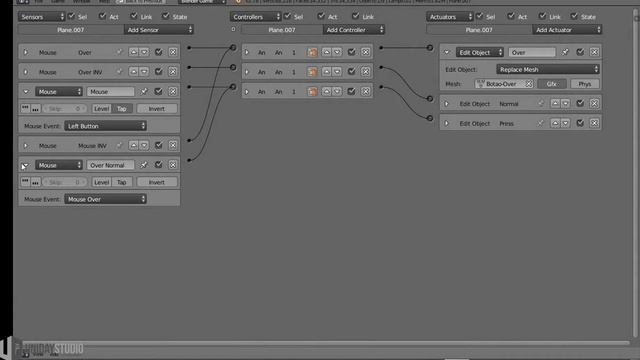Delete the Over Normal sensor
The height and width of the screenshot is (360, 640).
(x=173, y=165)
